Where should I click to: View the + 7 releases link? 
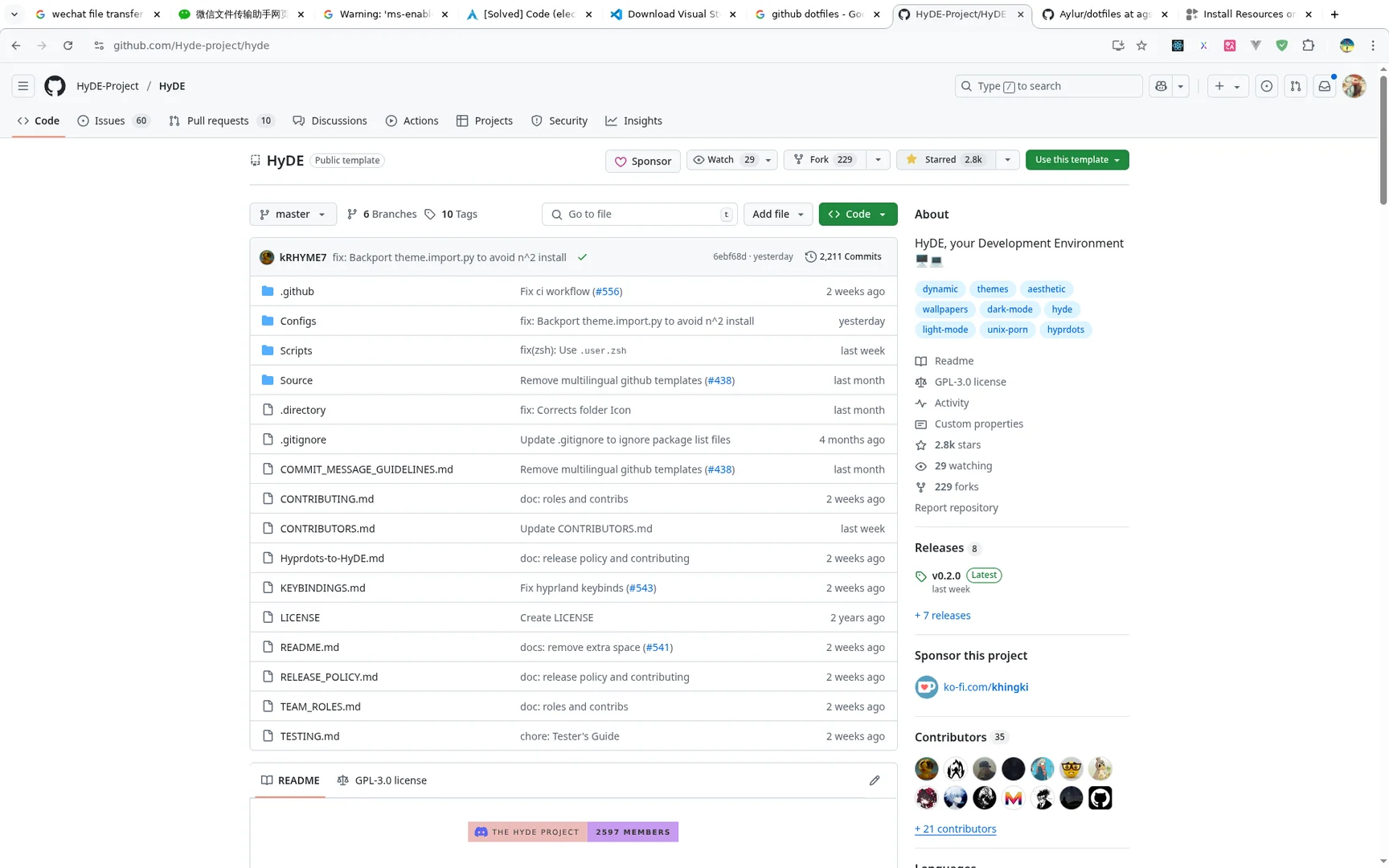(x=942, y=615)
